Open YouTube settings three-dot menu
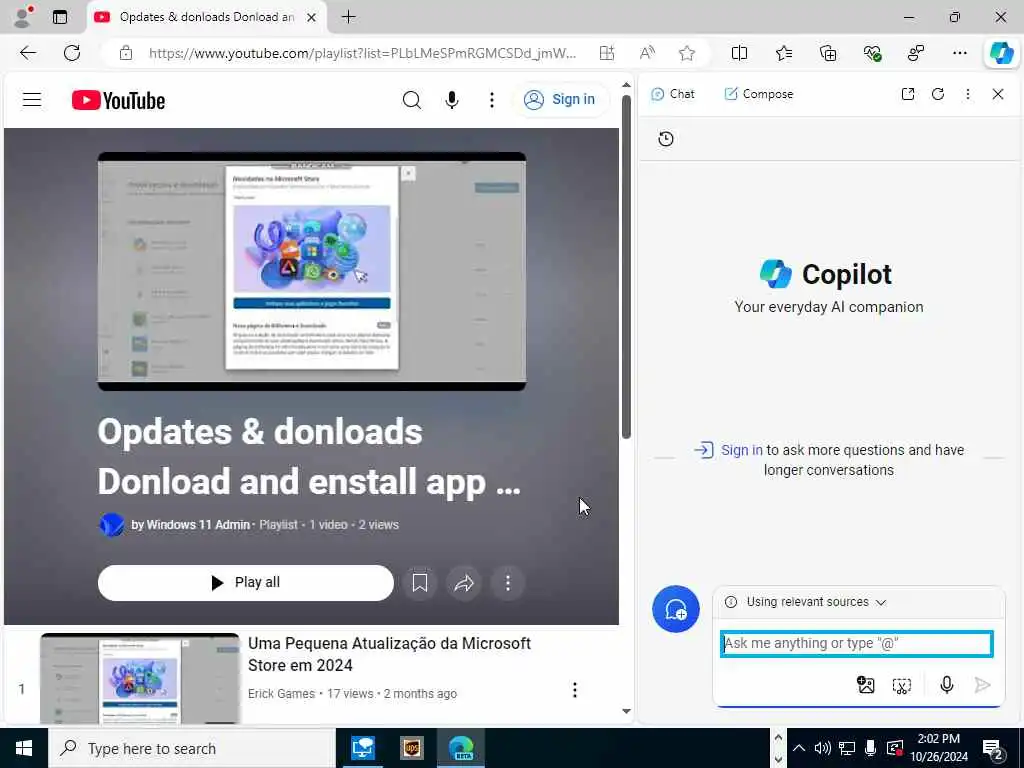1024x768 pixels. click(492, 100)
